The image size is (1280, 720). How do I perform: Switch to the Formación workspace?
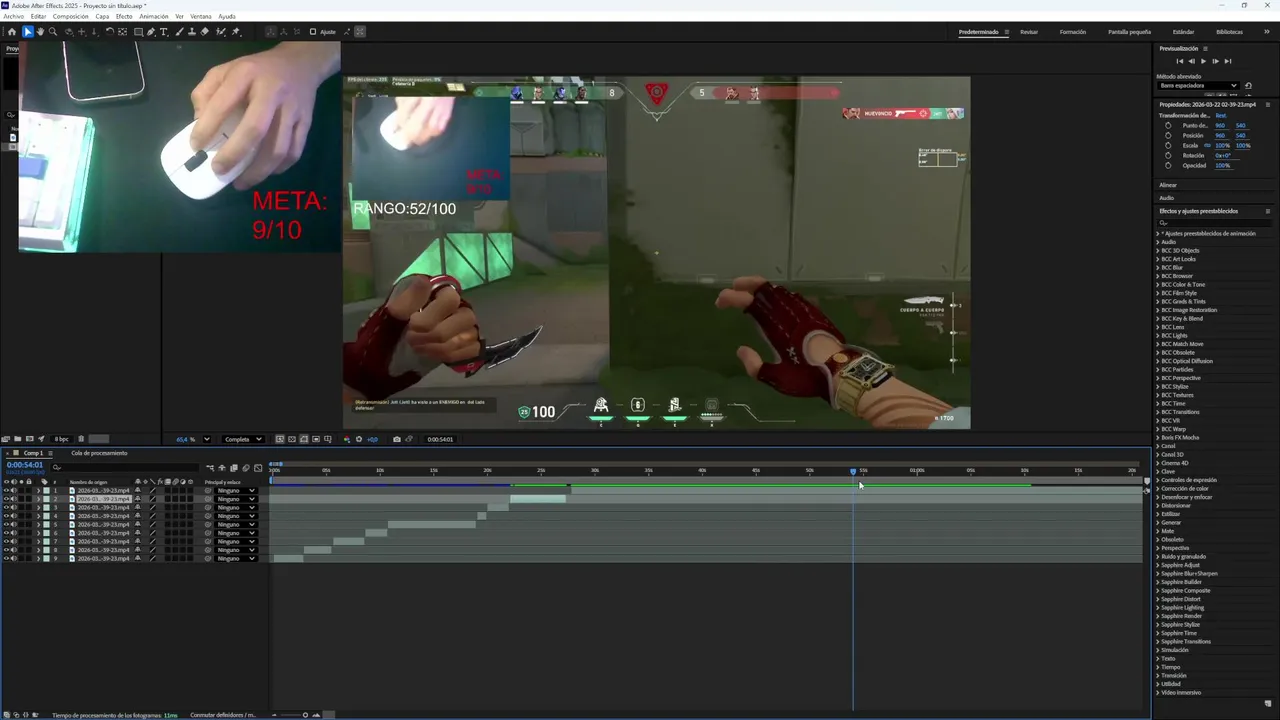point(1073,32)
